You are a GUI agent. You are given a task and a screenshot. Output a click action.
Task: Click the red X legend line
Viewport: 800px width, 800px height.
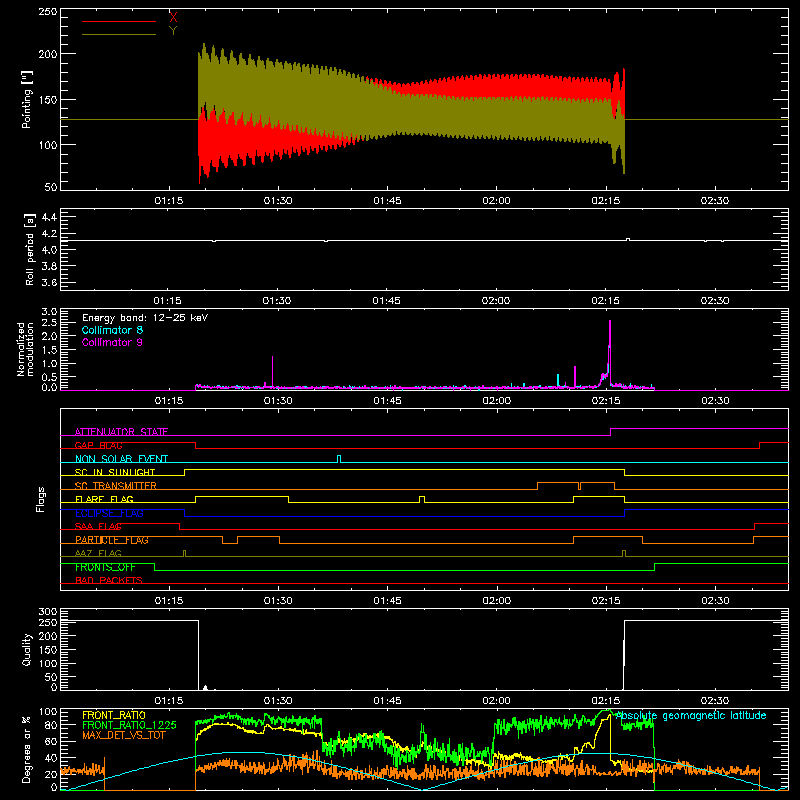click(118, 21)
